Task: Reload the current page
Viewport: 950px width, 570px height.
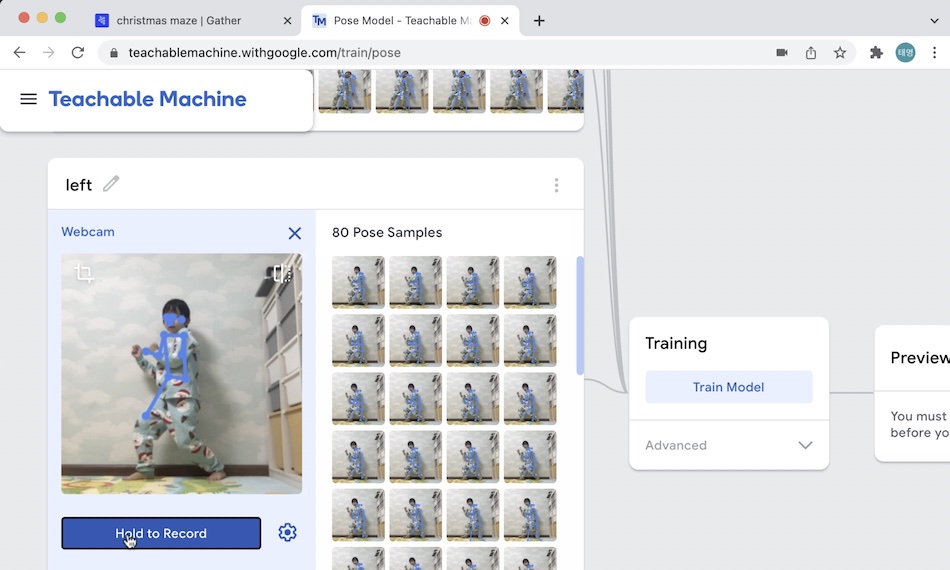Action: point(78,53)
